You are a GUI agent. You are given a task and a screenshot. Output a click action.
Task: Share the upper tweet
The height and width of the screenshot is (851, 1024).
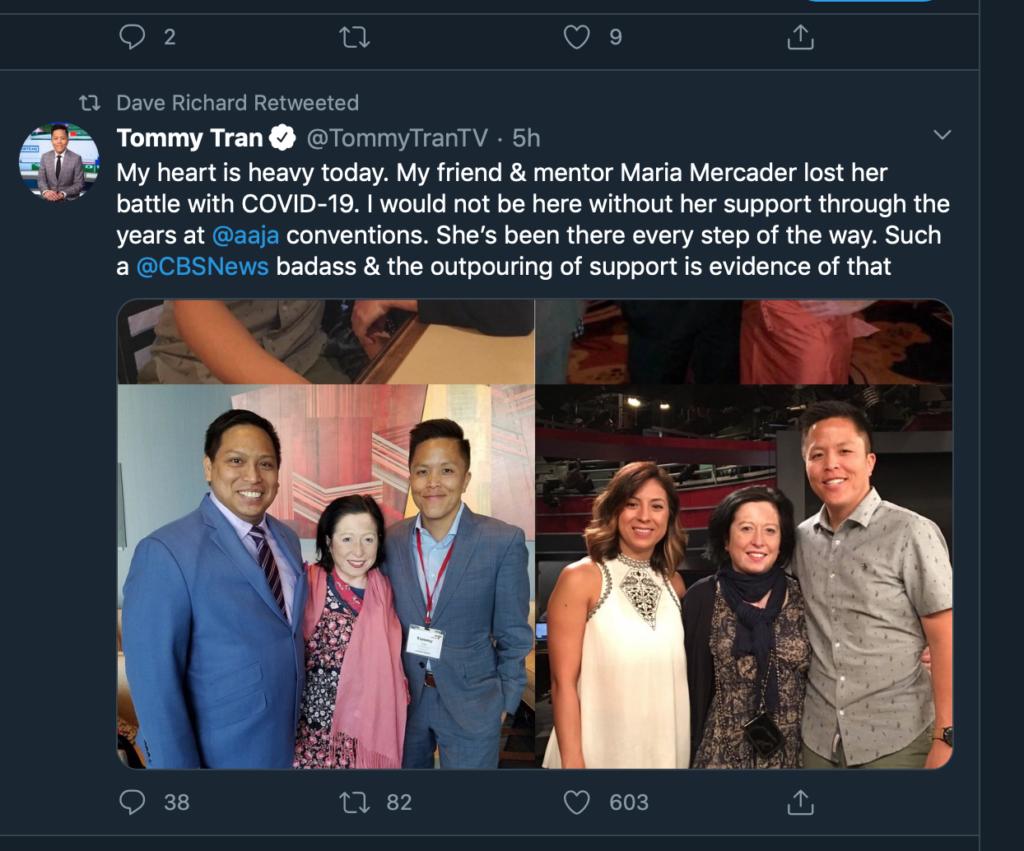(799, 37)
